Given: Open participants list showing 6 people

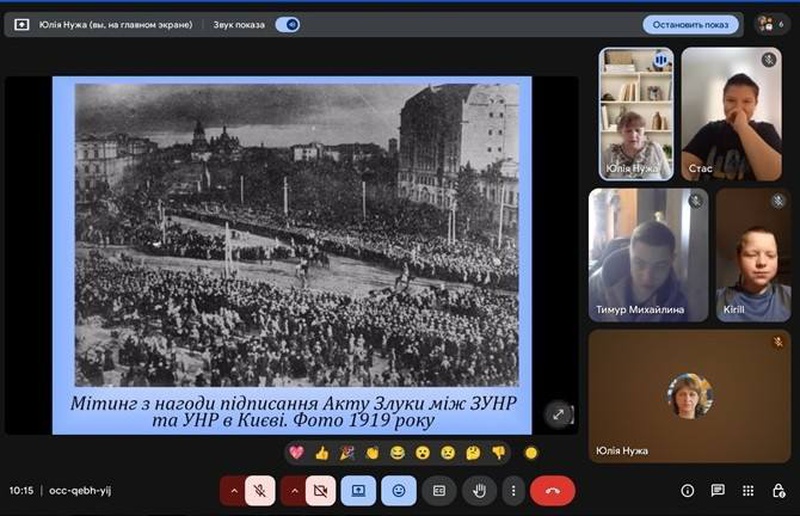Looking at the screenshot, I should pyautogui.click(x=771, y=24).
